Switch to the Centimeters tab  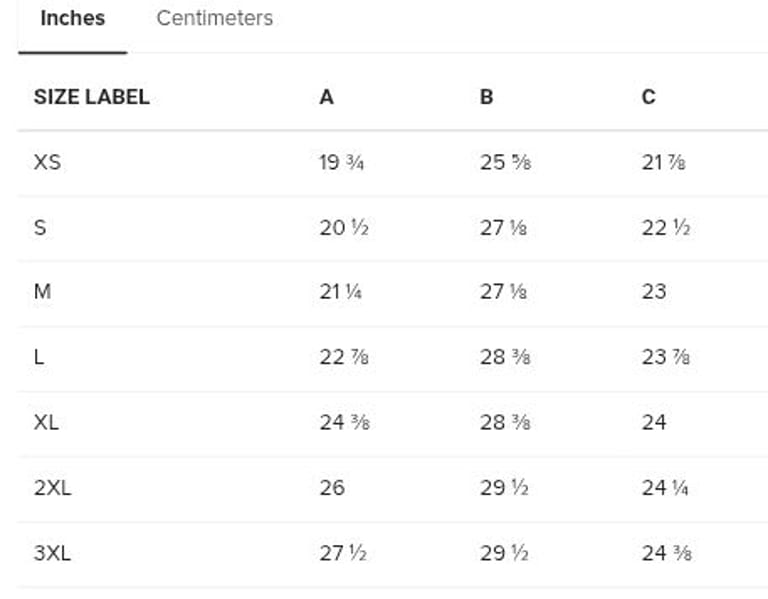click(x=214, y=19)
